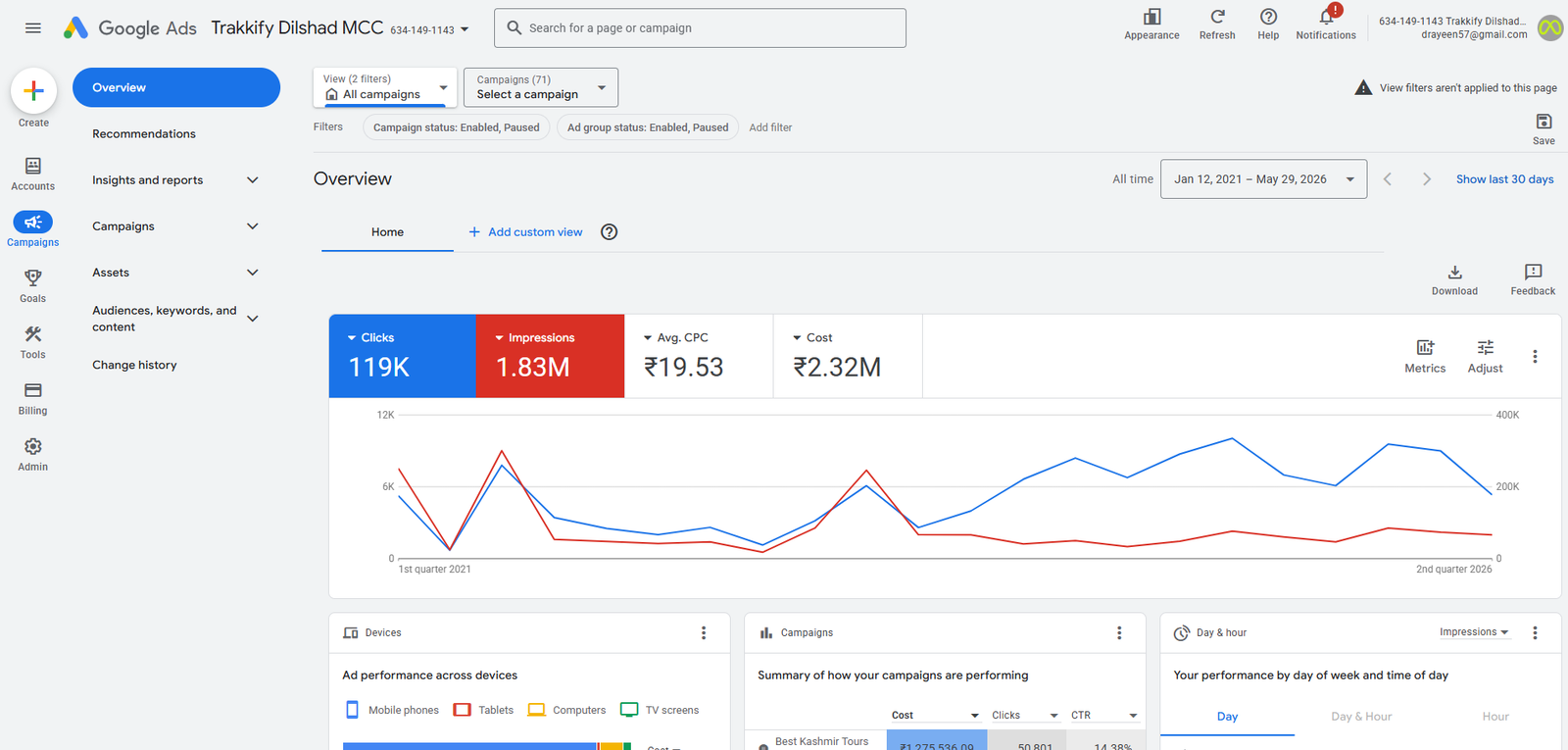Click Show last 30 days link
Viewport: 1568px width, 750px height.
(x=1504, y=179)
